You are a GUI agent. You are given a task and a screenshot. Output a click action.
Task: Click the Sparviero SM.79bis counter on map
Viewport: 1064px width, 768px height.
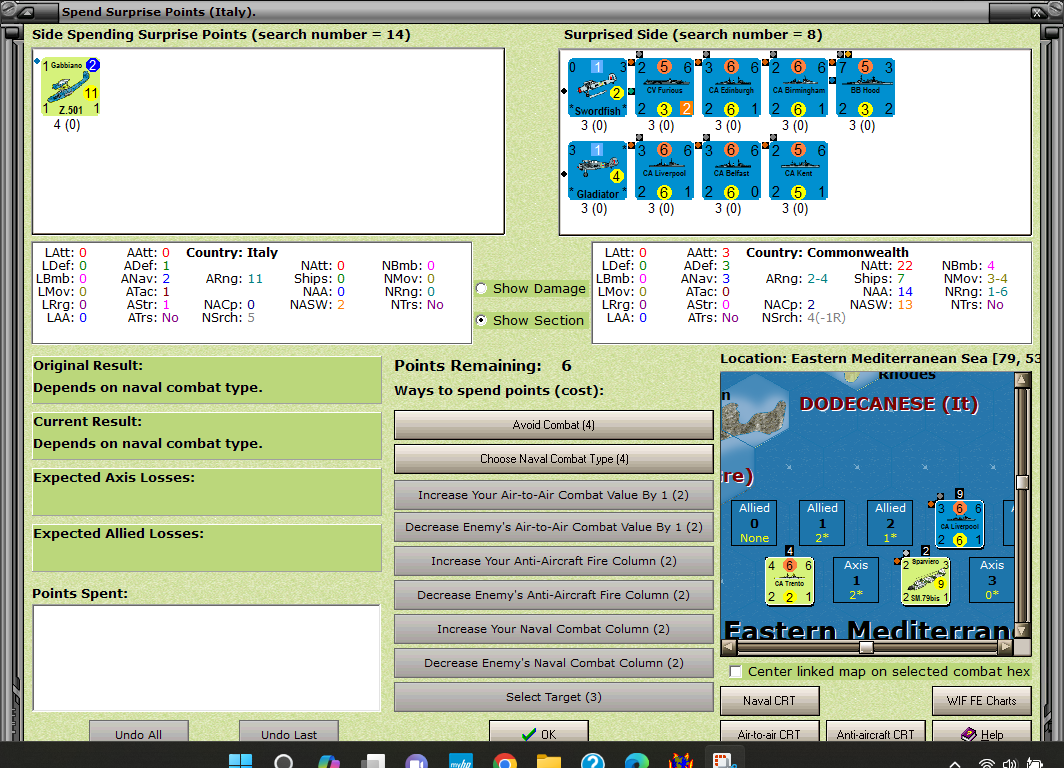click(x=926, y=581)
